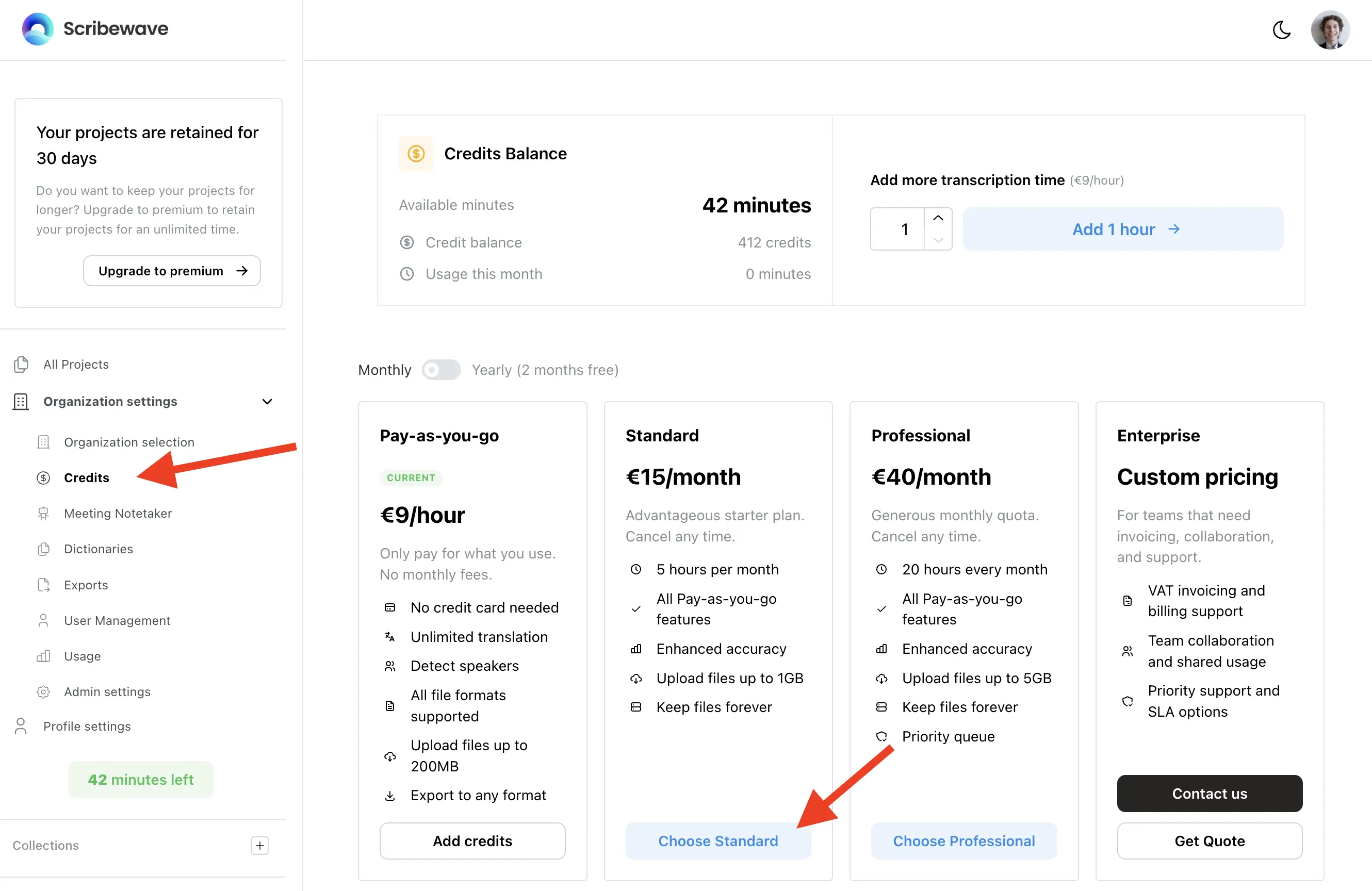Click the Usage bar chart icon
1372x891 pixels.
43,656
